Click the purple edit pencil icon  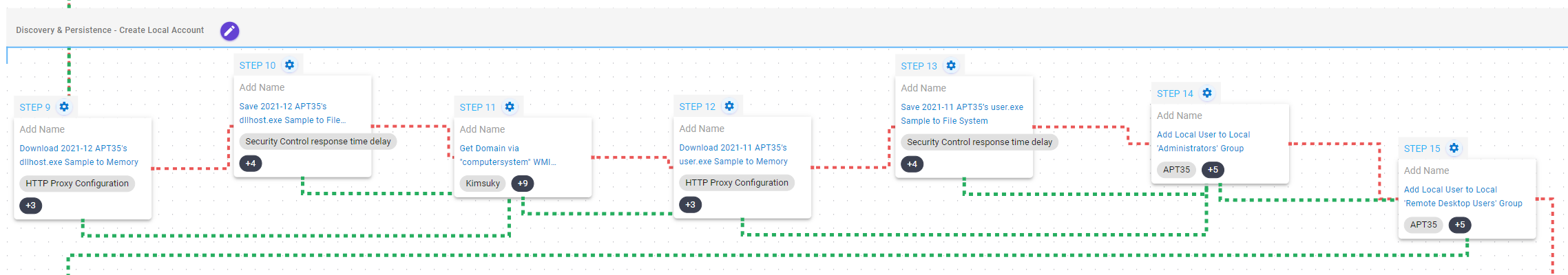click(x=229, y=31)
